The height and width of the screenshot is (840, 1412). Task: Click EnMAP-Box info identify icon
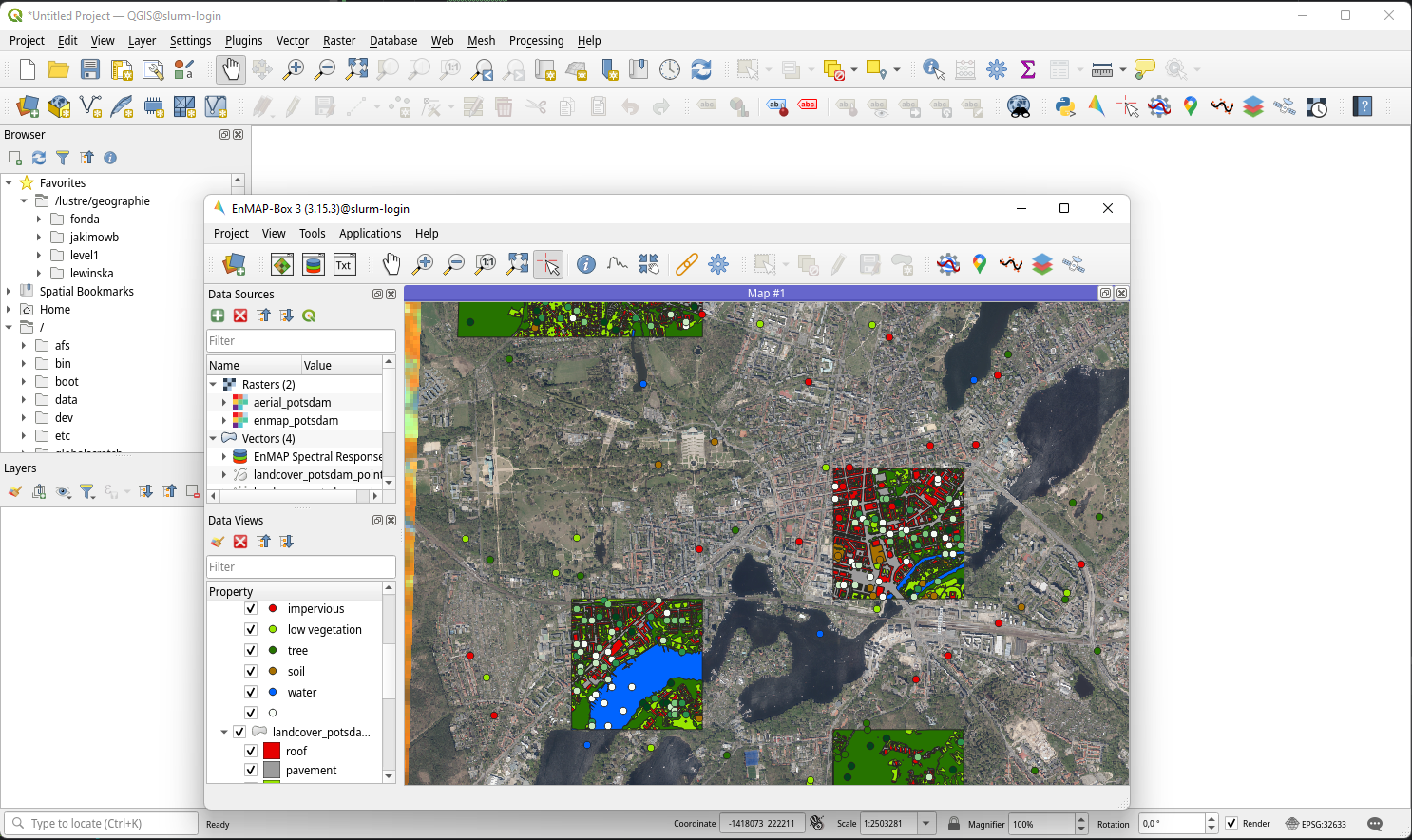(x=586, y=264)
